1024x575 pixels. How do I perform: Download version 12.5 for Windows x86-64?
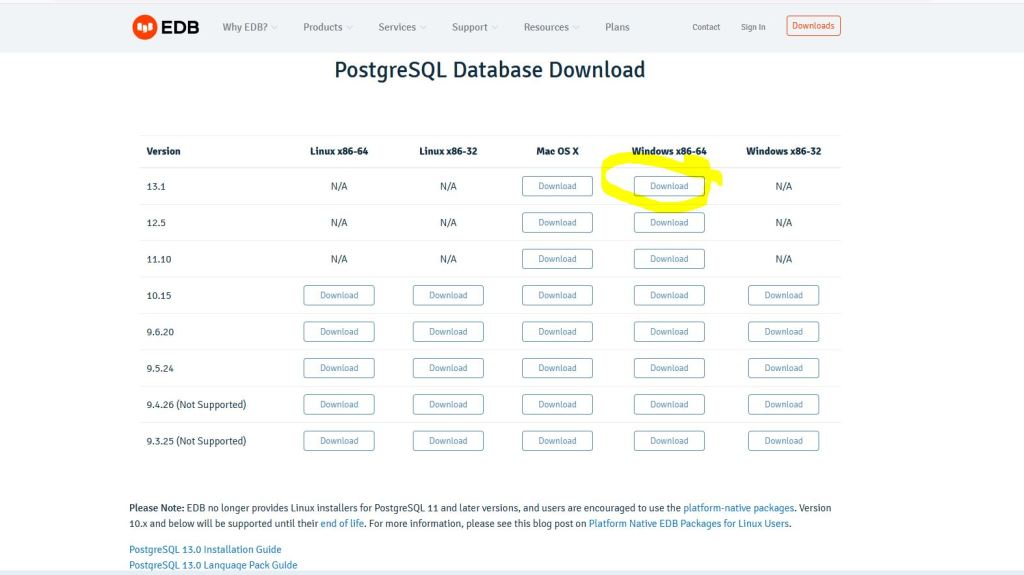pyautogui.click(x=669, y=223)
